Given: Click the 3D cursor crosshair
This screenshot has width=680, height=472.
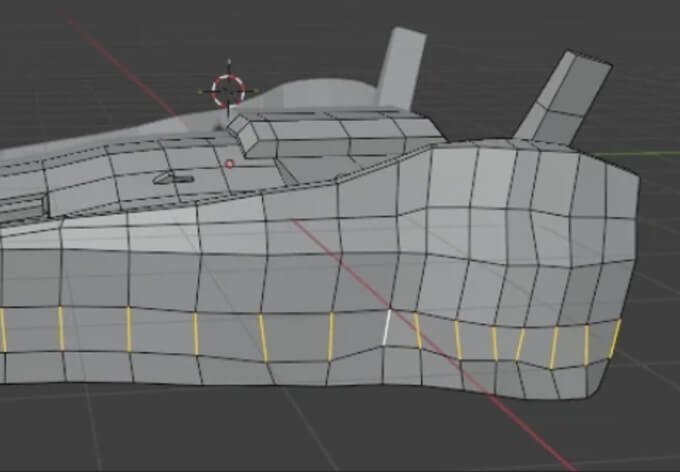Looking at the screenshot, I should 228,90.
